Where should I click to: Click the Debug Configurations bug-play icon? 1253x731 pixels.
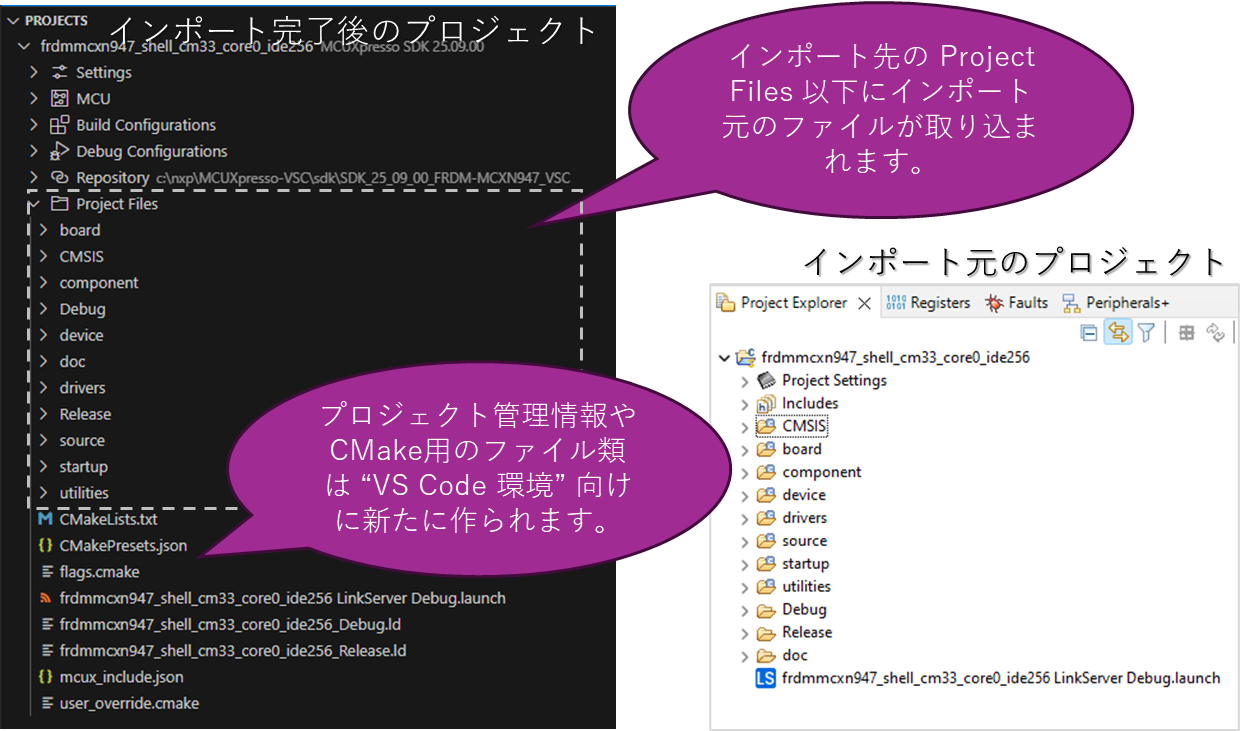[60, 151]
